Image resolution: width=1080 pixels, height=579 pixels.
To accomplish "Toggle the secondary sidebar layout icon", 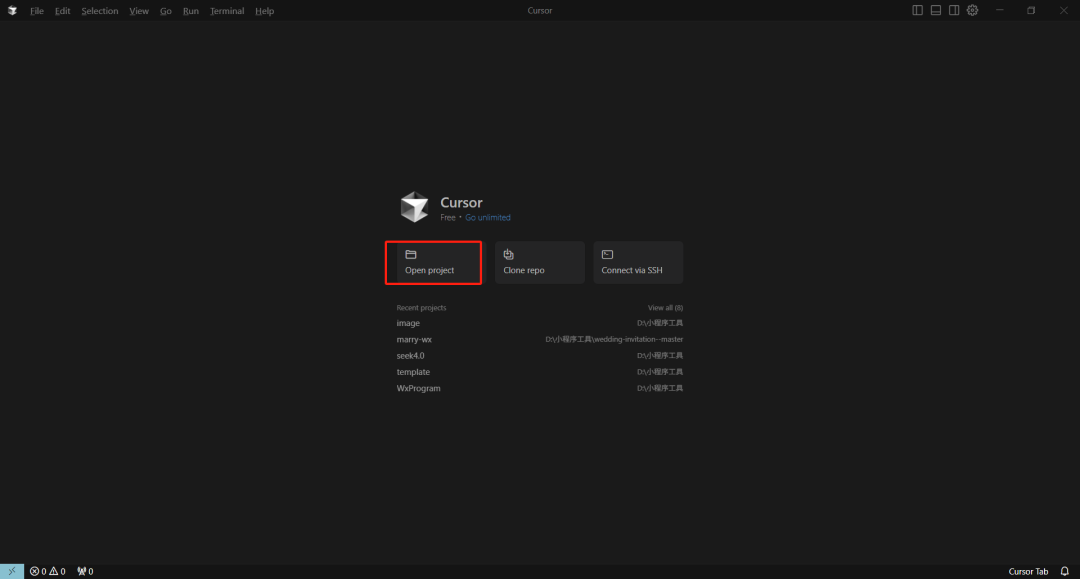I will coord(954,10).
